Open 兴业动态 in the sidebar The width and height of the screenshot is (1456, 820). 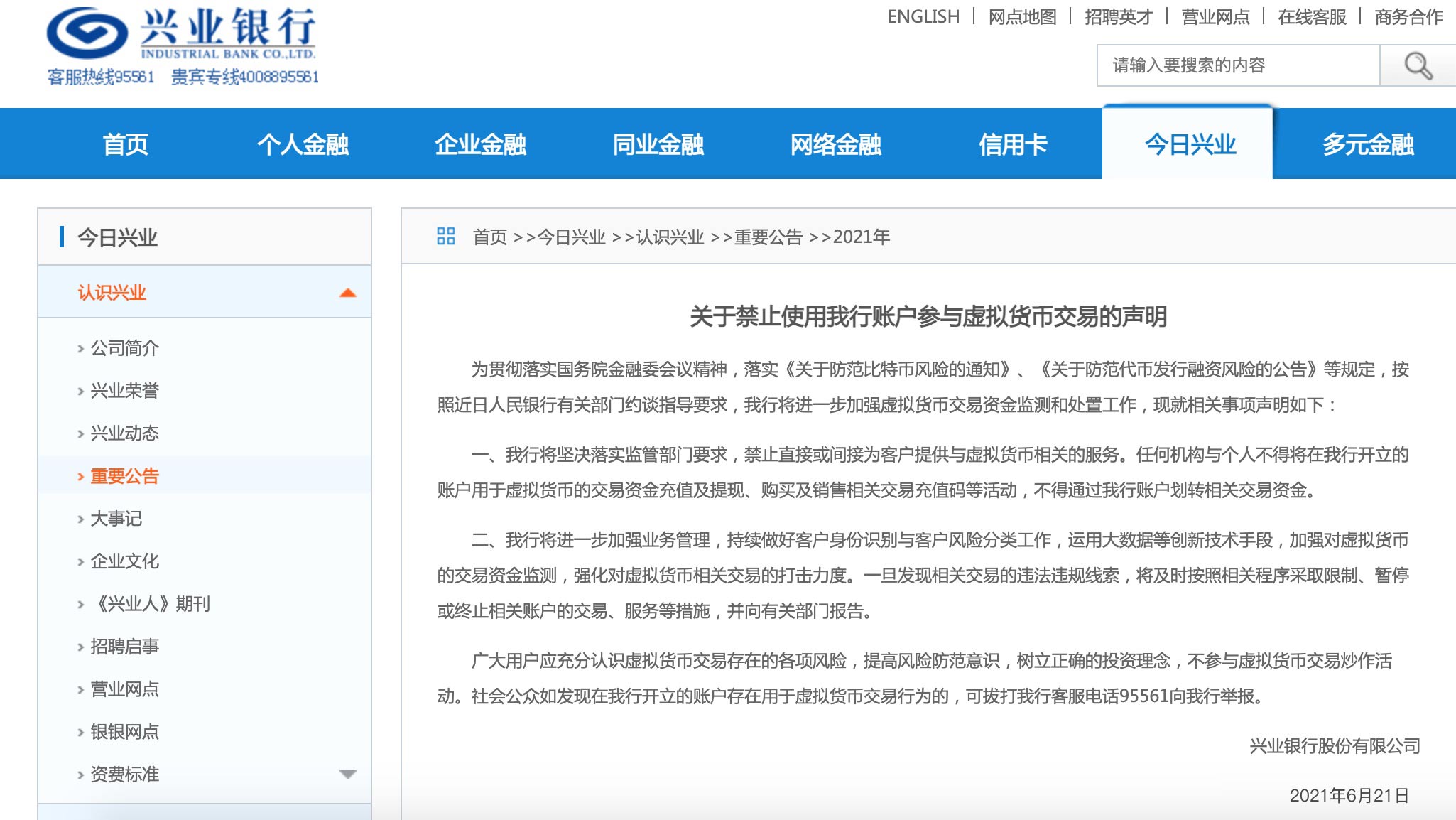coord(124,433)
